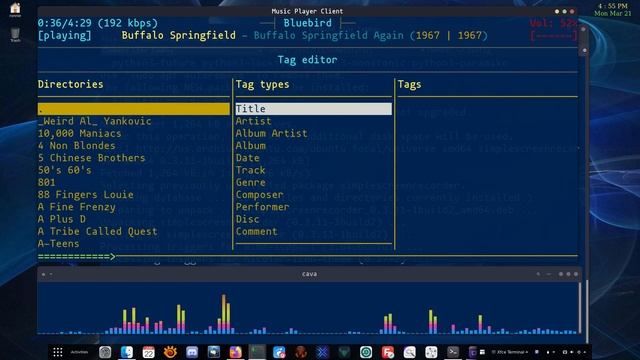The image size is (640, 360).
Task: Select the 50's 60's directory
Action: point(64,170)
